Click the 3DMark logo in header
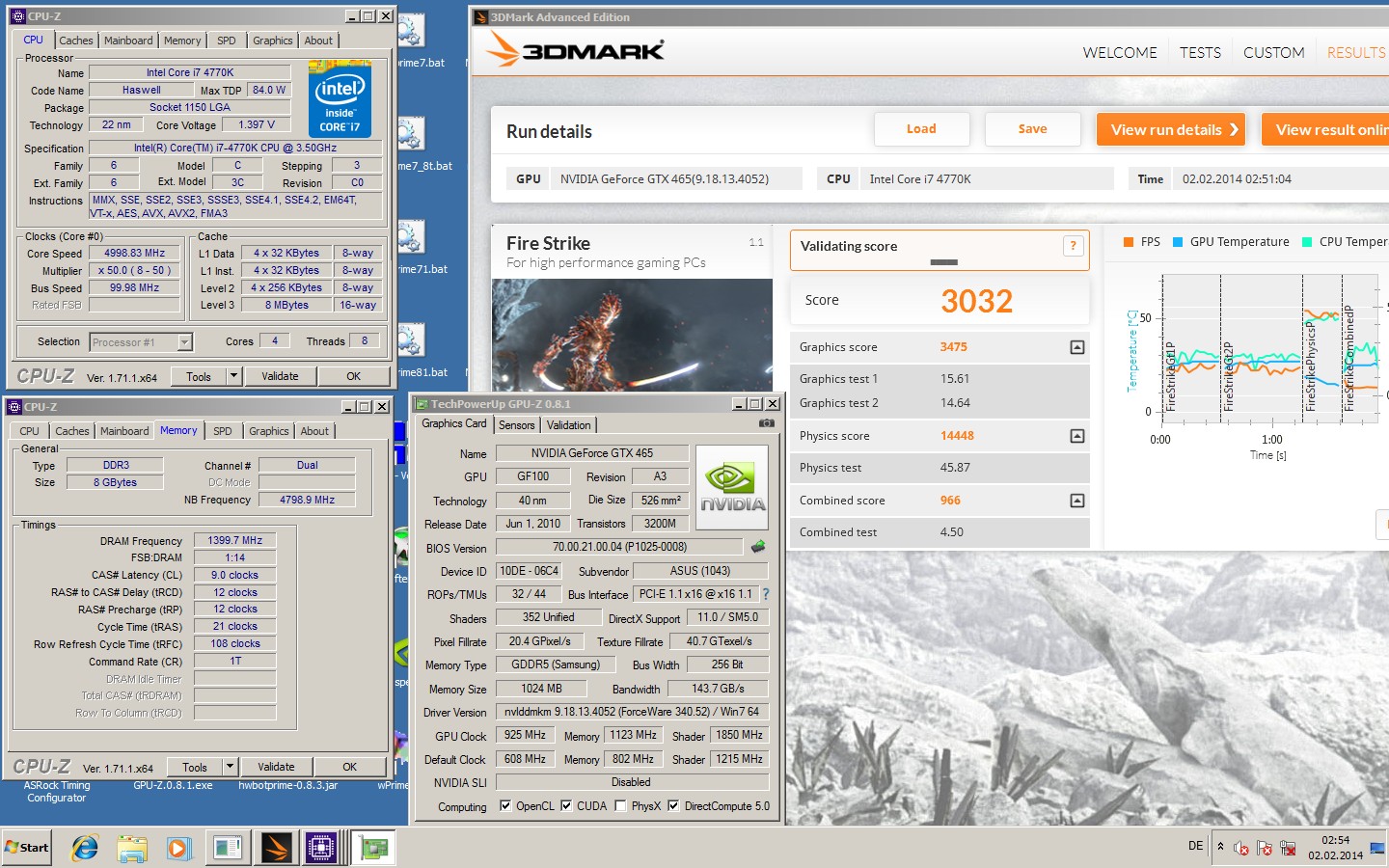The width and height of the screenshot is (1389, 868). (x=576, y=50)
